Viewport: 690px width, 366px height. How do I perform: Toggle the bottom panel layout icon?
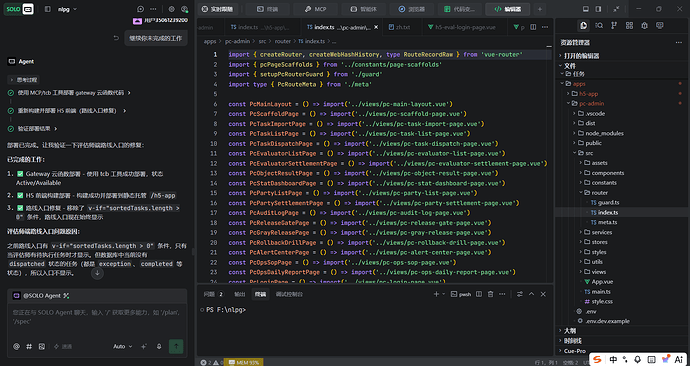coord(586,9)
